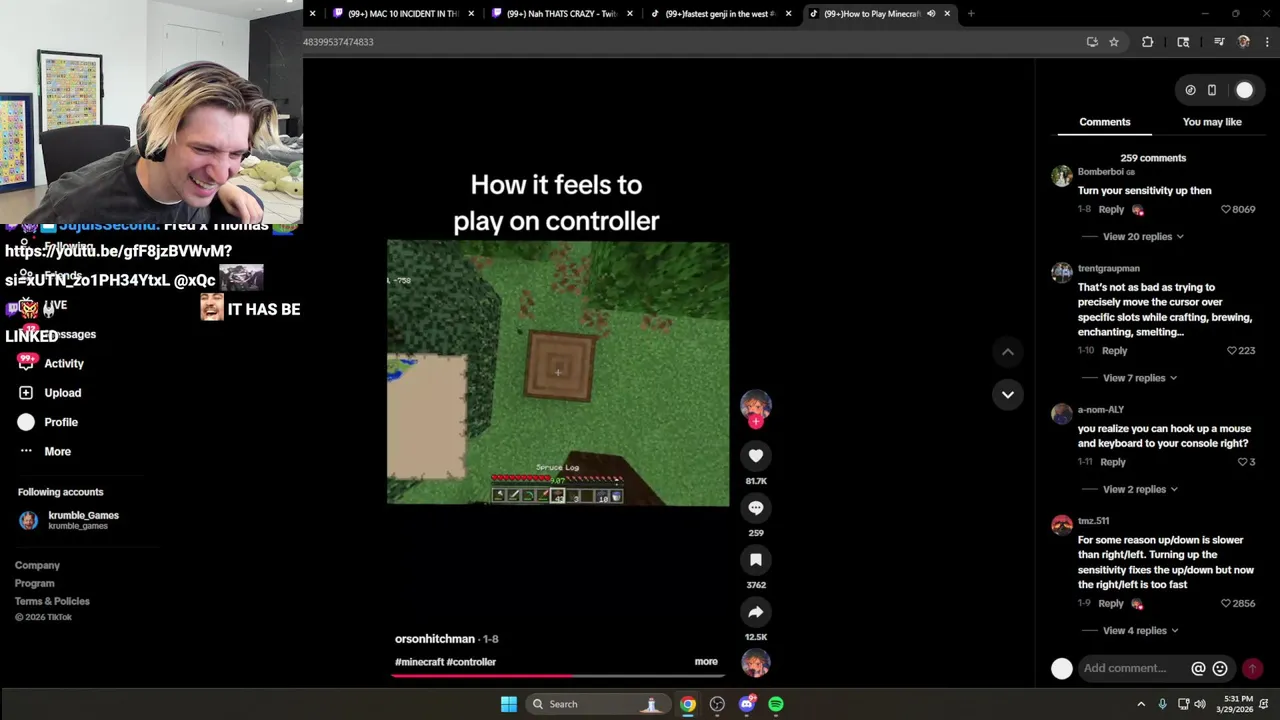Follow creator via red plus badge

click(x=756, y=422)
